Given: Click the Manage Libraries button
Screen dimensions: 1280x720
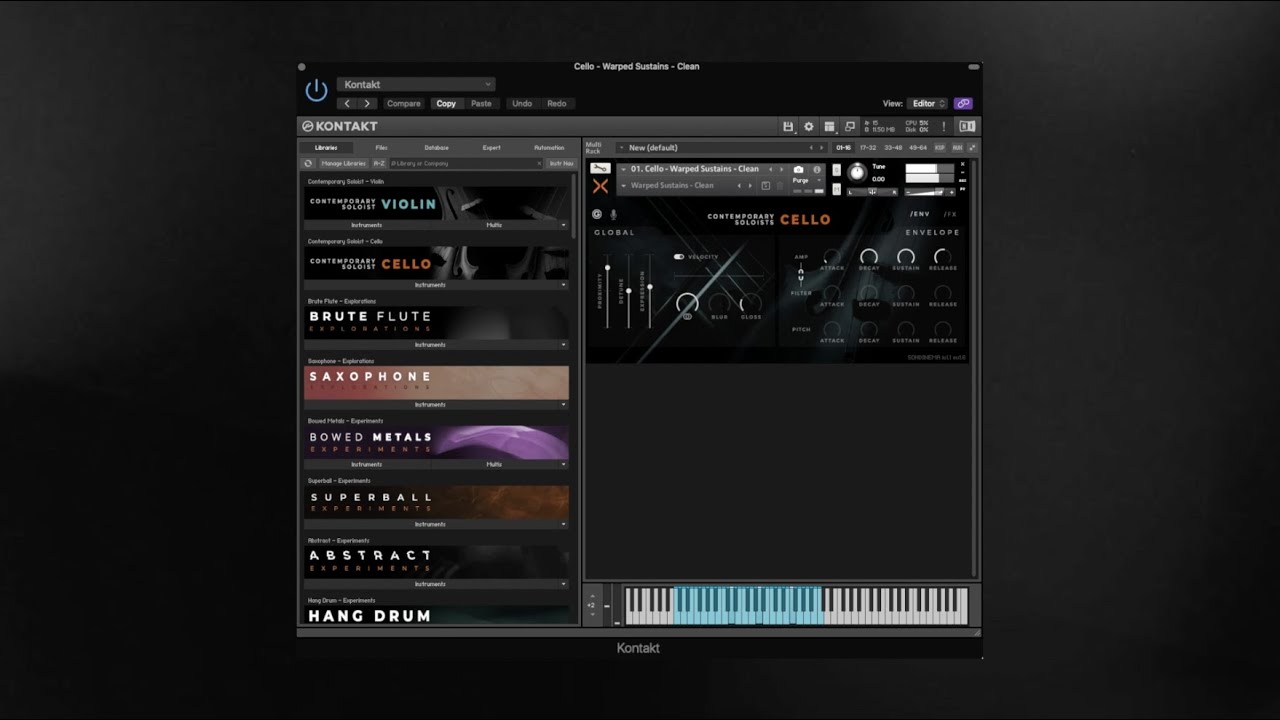Looking at the screenshot, I should (343, 163).
